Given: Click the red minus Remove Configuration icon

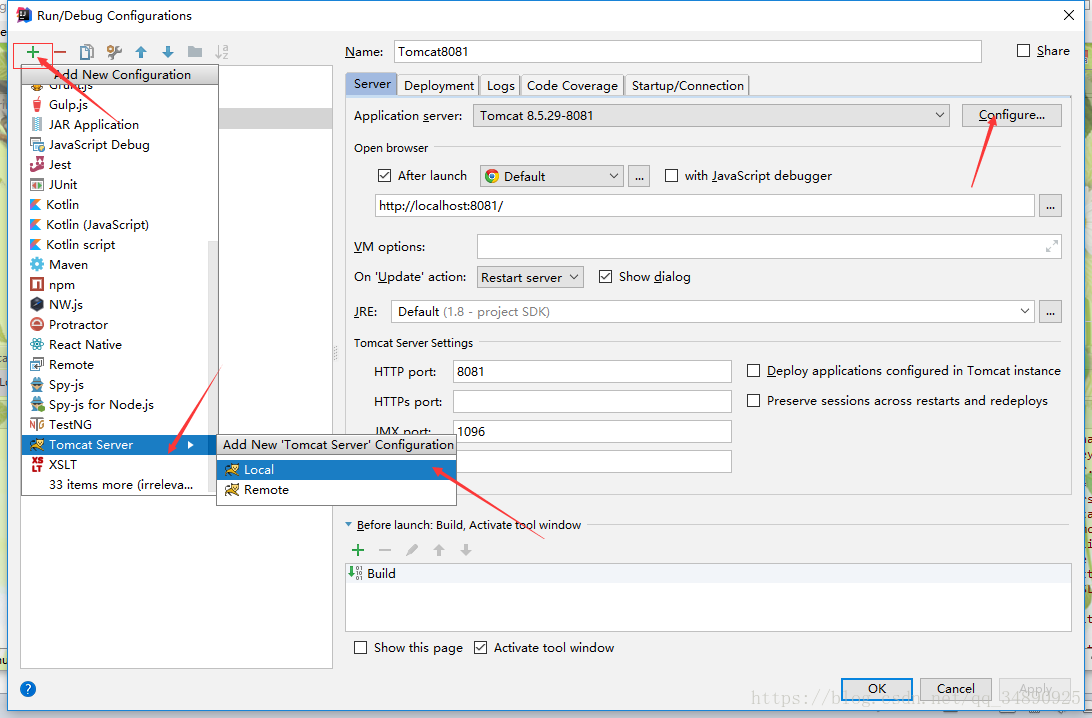Looking at the screenshot, I should [60, 52].
